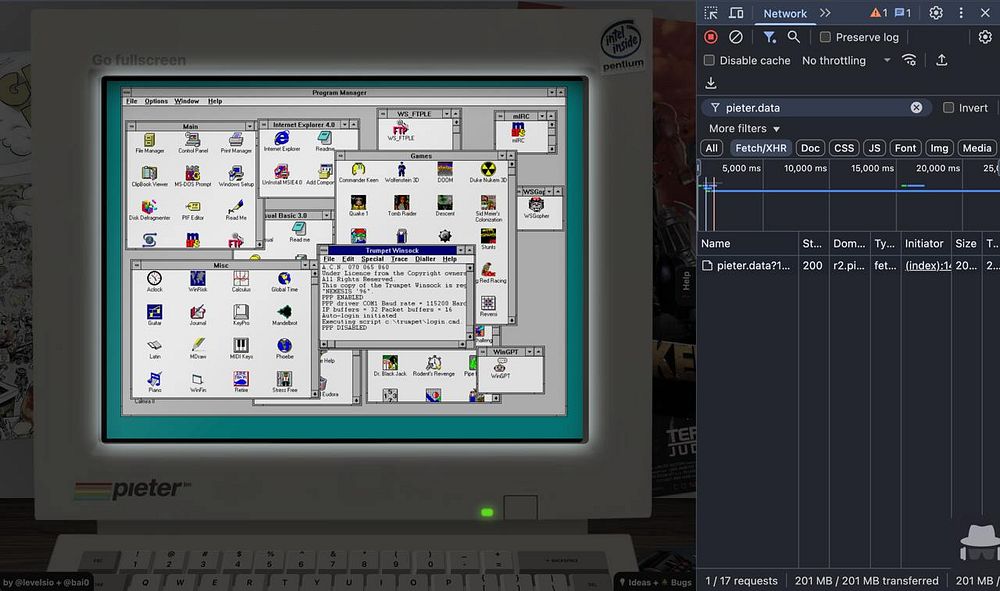
Task: Select the Fetch/XHR filter button
Action: pyautogui.click(x=761, y=148)
